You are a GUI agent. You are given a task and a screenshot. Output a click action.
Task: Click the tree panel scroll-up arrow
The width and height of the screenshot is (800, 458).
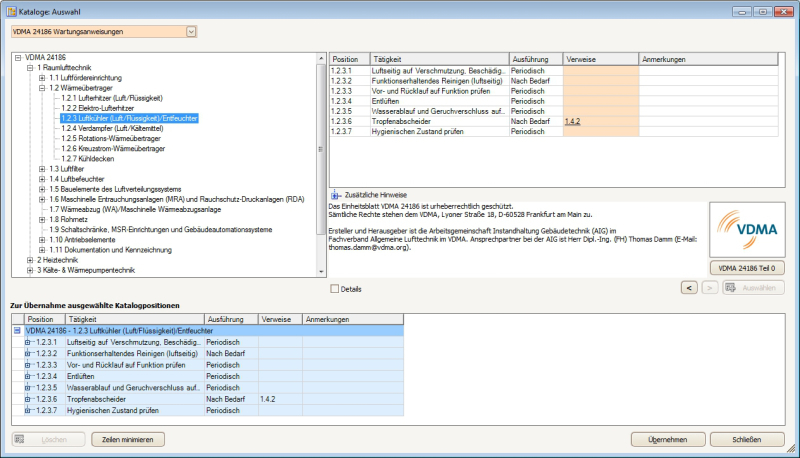[321, 59]
